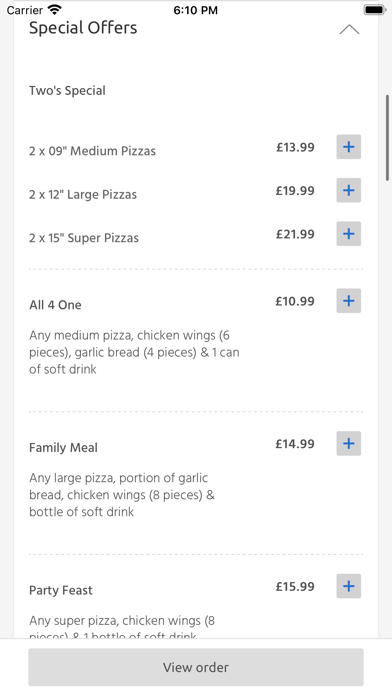Tap the 2 x 12" Large Pizzas label
392x696 pixels.
(x=83, y=194)
